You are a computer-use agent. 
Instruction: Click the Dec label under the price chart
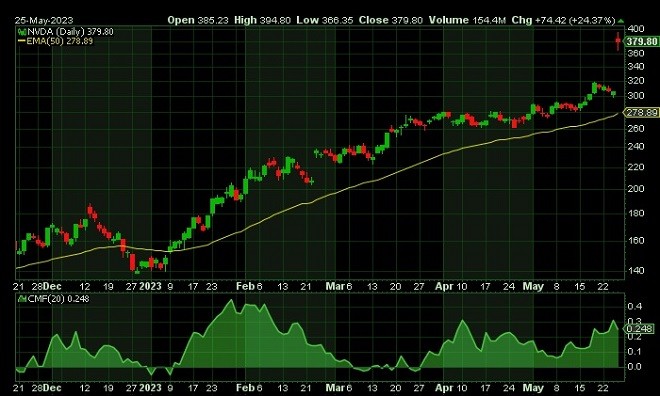(52, 287)
